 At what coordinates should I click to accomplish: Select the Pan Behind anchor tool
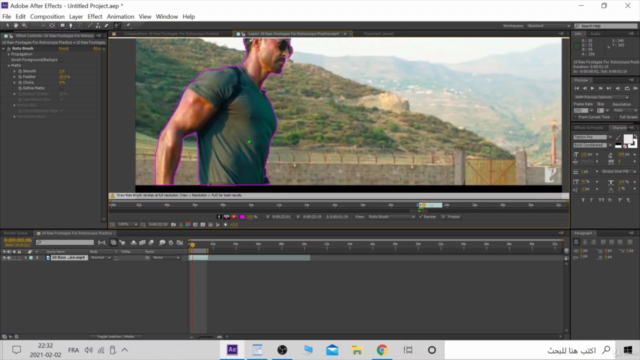pyautogui.click(x=52, y=26)
